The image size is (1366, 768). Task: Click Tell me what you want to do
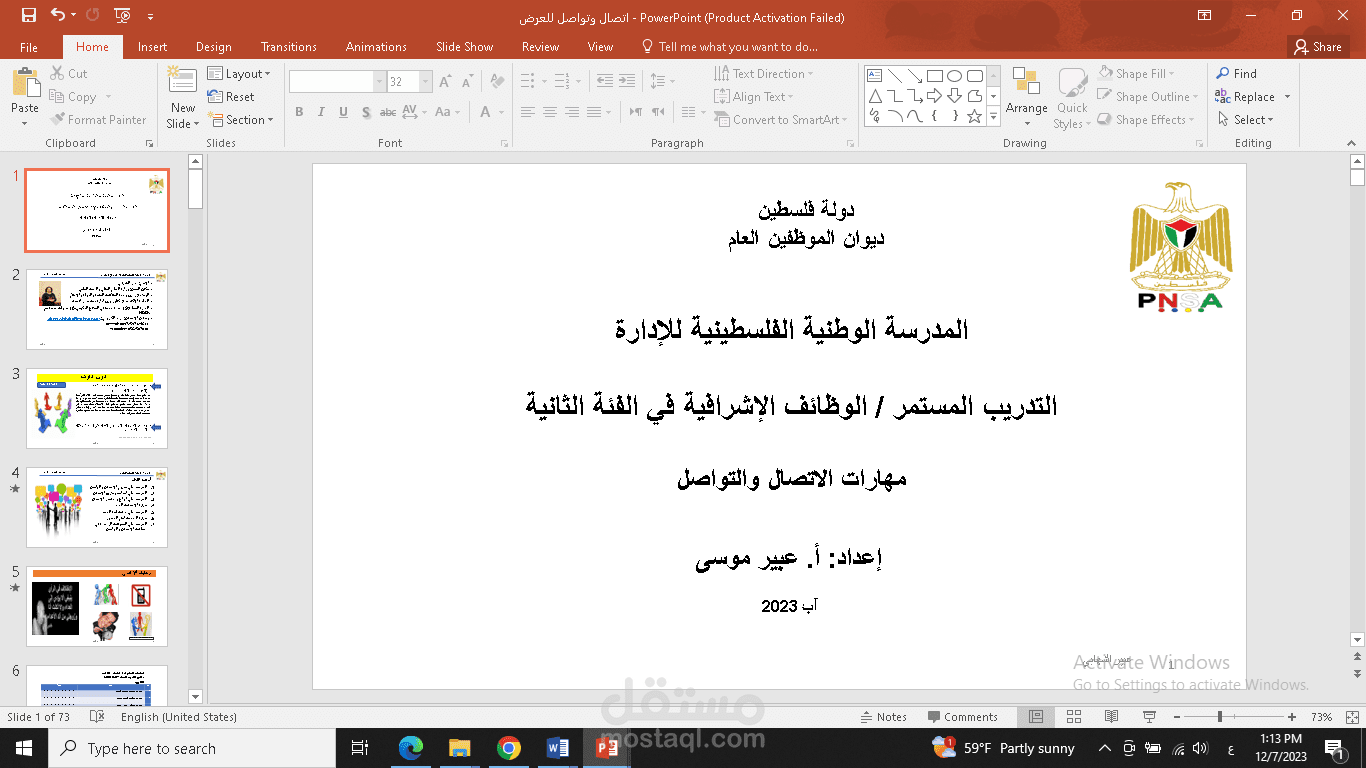click(x=730, y=47)
